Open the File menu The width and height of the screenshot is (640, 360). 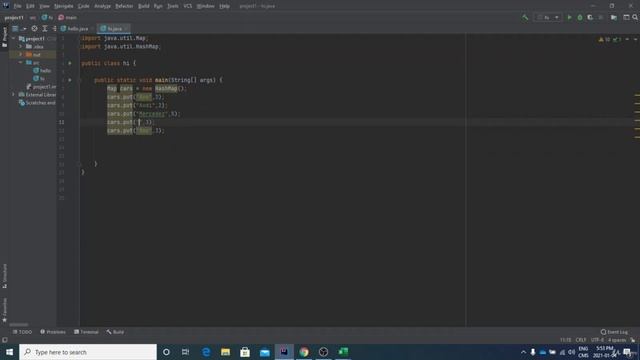pos(18,6)
